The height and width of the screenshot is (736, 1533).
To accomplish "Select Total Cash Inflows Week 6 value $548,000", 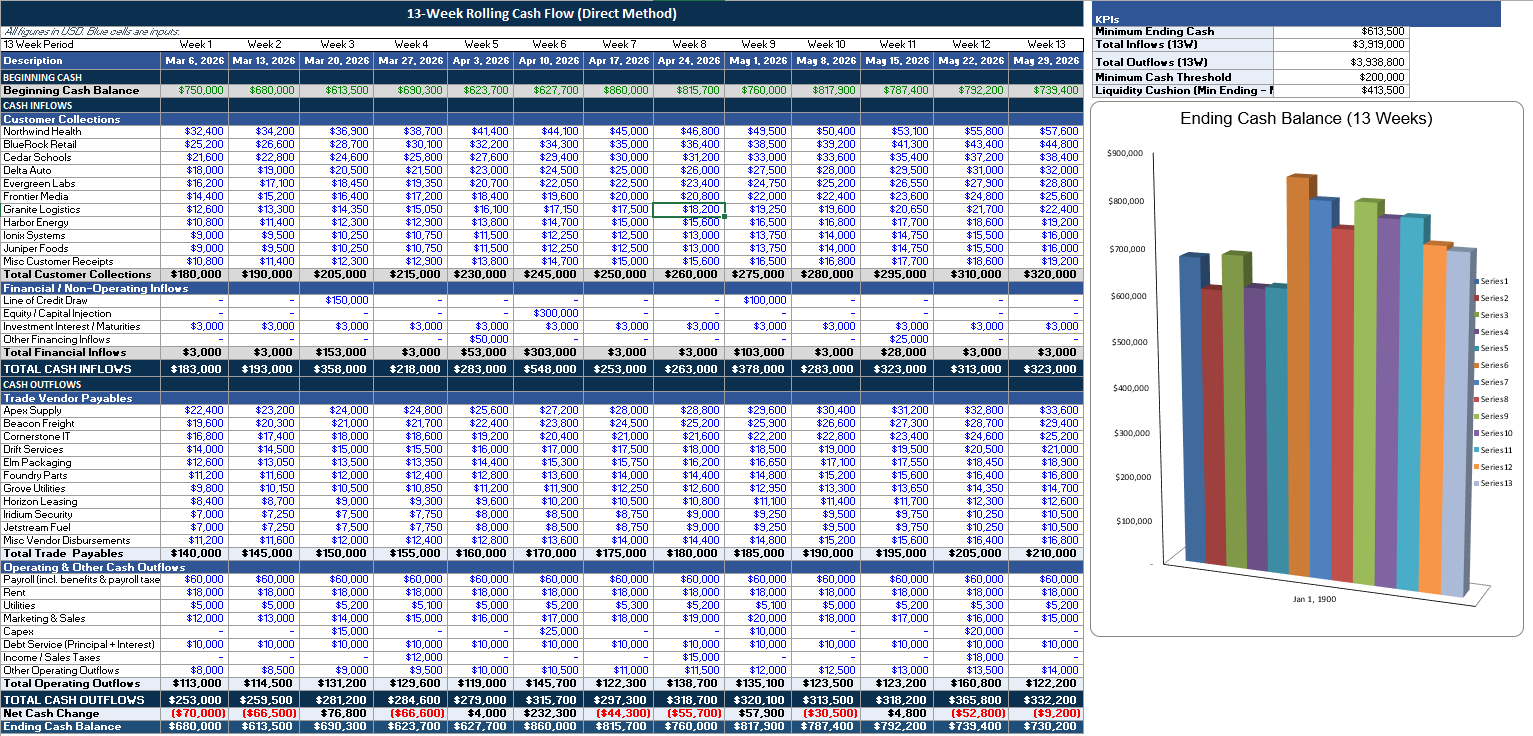I will [549, 369].
